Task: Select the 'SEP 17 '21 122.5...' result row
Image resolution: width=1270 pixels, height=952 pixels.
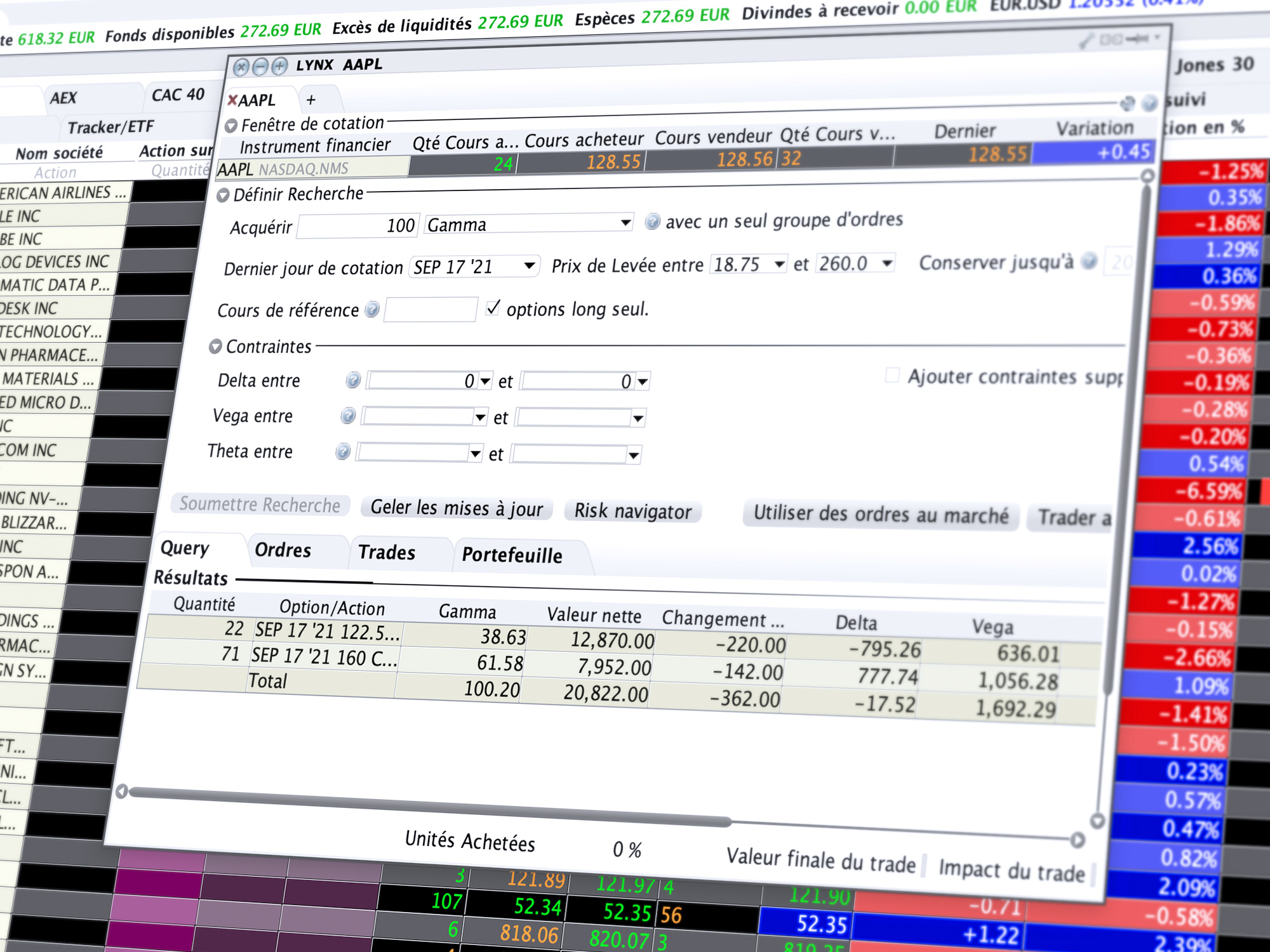Action: [x=622, y=640]
